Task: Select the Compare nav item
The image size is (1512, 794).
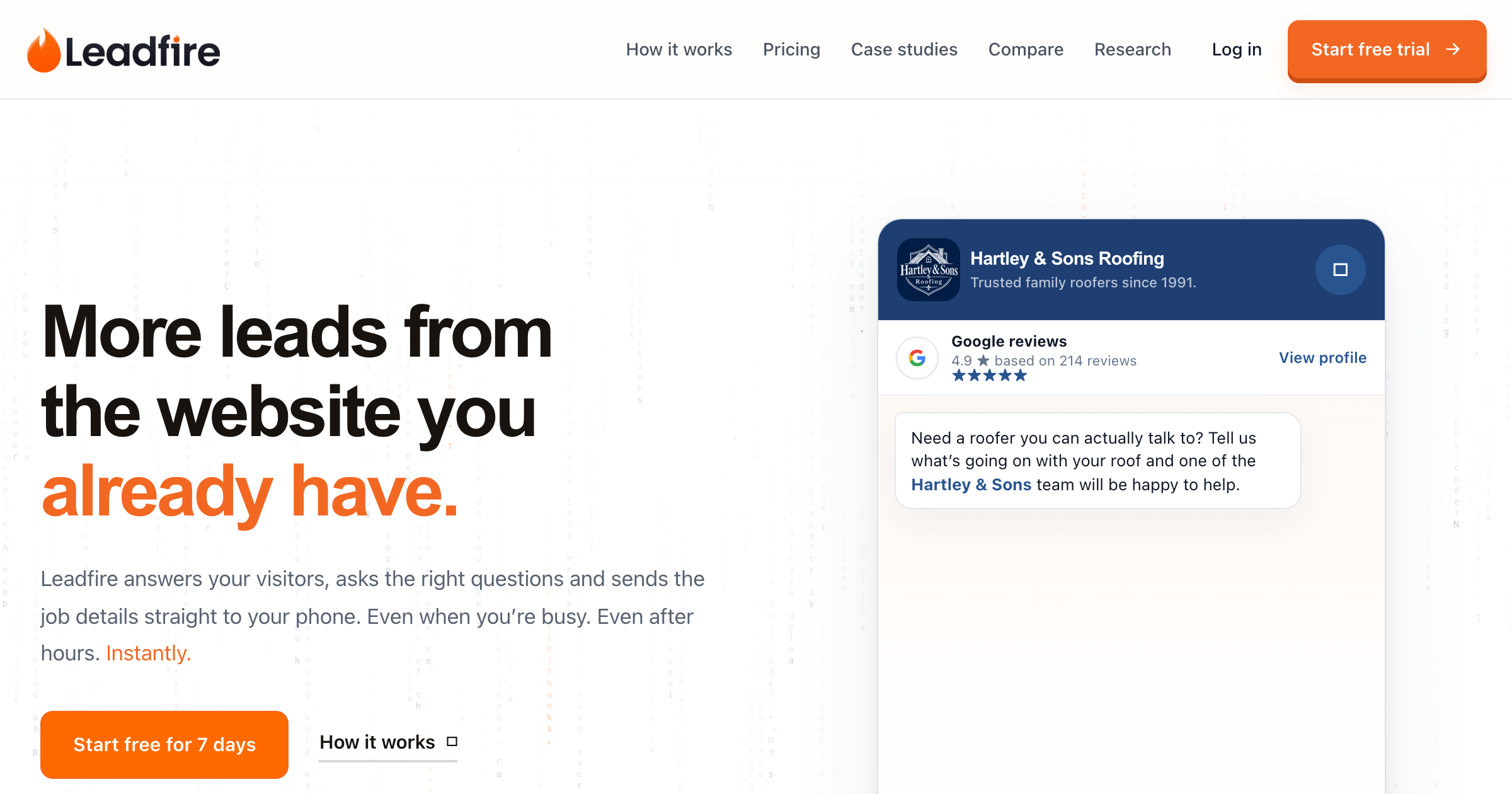Action: pyautogui.click(x=1026, y=50)
